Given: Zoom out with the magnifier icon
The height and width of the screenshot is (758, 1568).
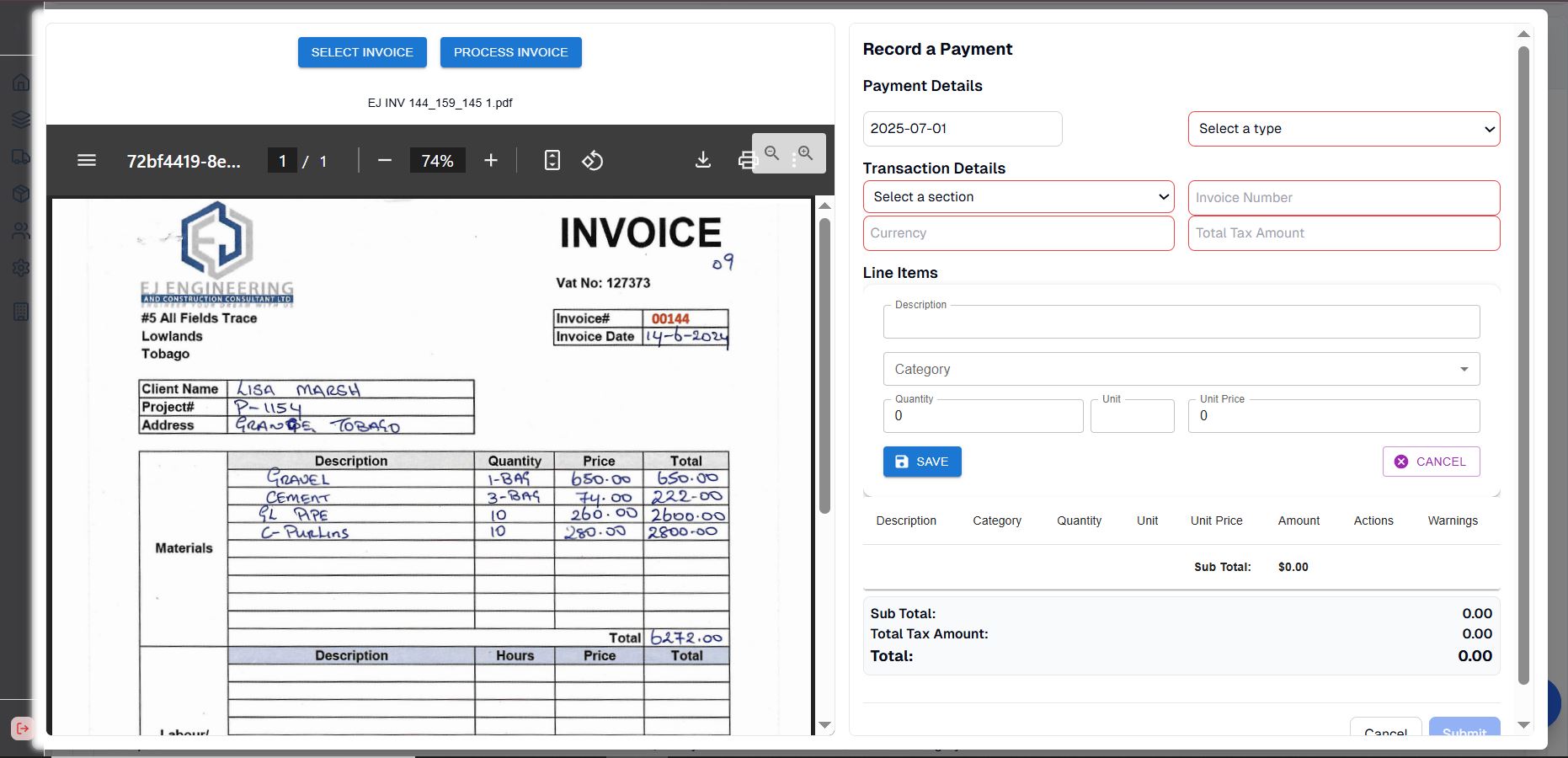Looking at the screenshot, I should [x=772, y=153].
